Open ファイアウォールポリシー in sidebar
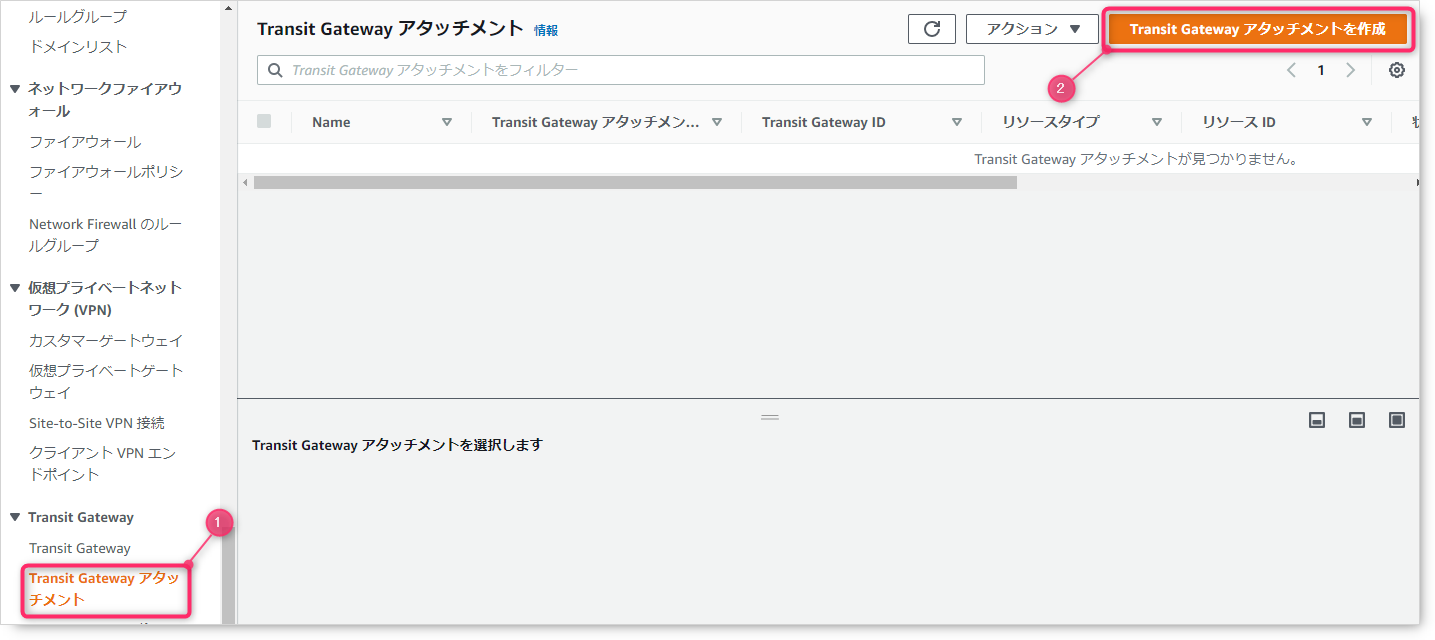 (x=106, y=182)
